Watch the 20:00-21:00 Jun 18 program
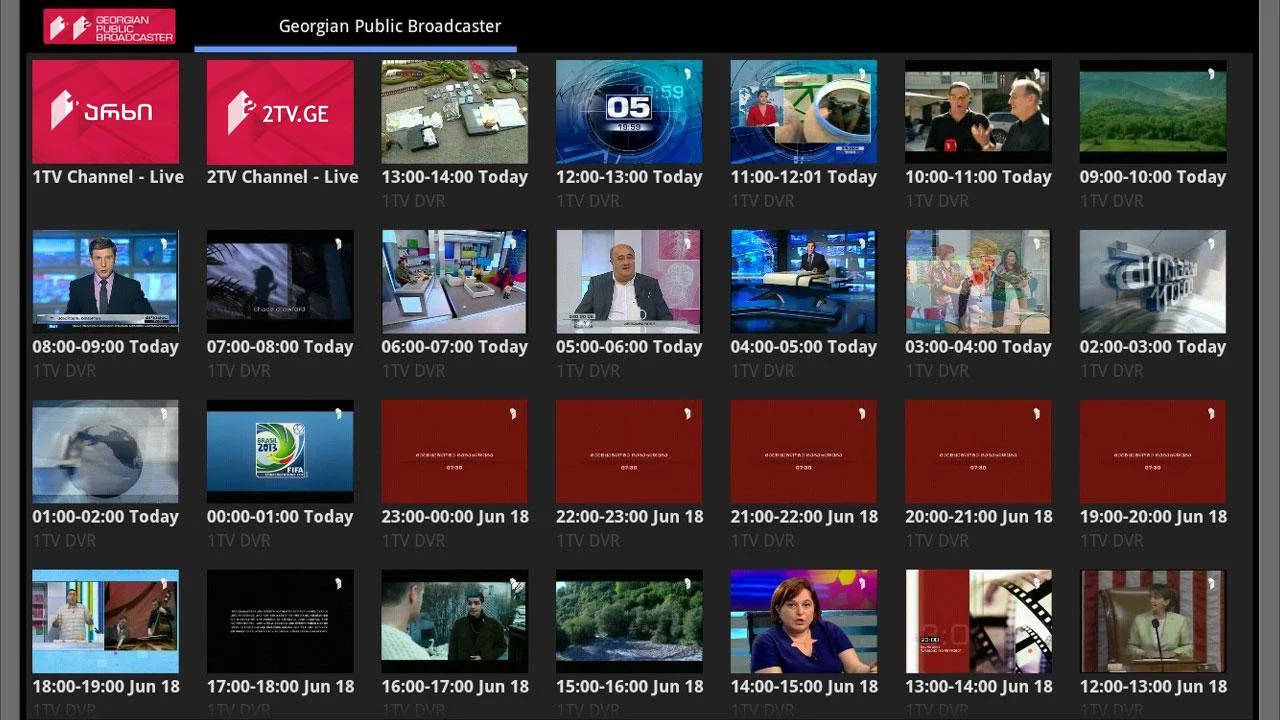1280x720 pixels. [x=978, y=451]
